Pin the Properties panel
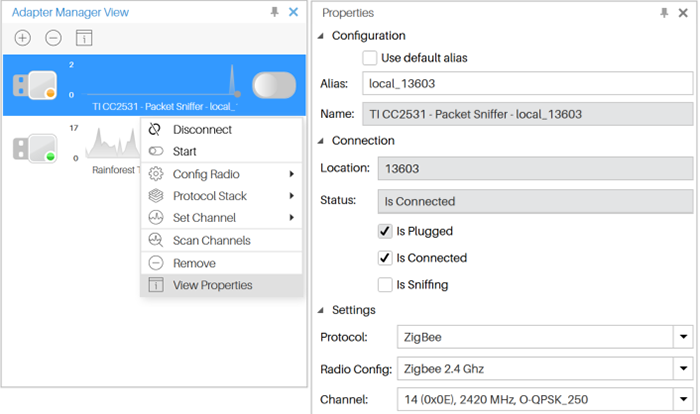The width and height of the screenshot is (700, 414). pos(664,13)
